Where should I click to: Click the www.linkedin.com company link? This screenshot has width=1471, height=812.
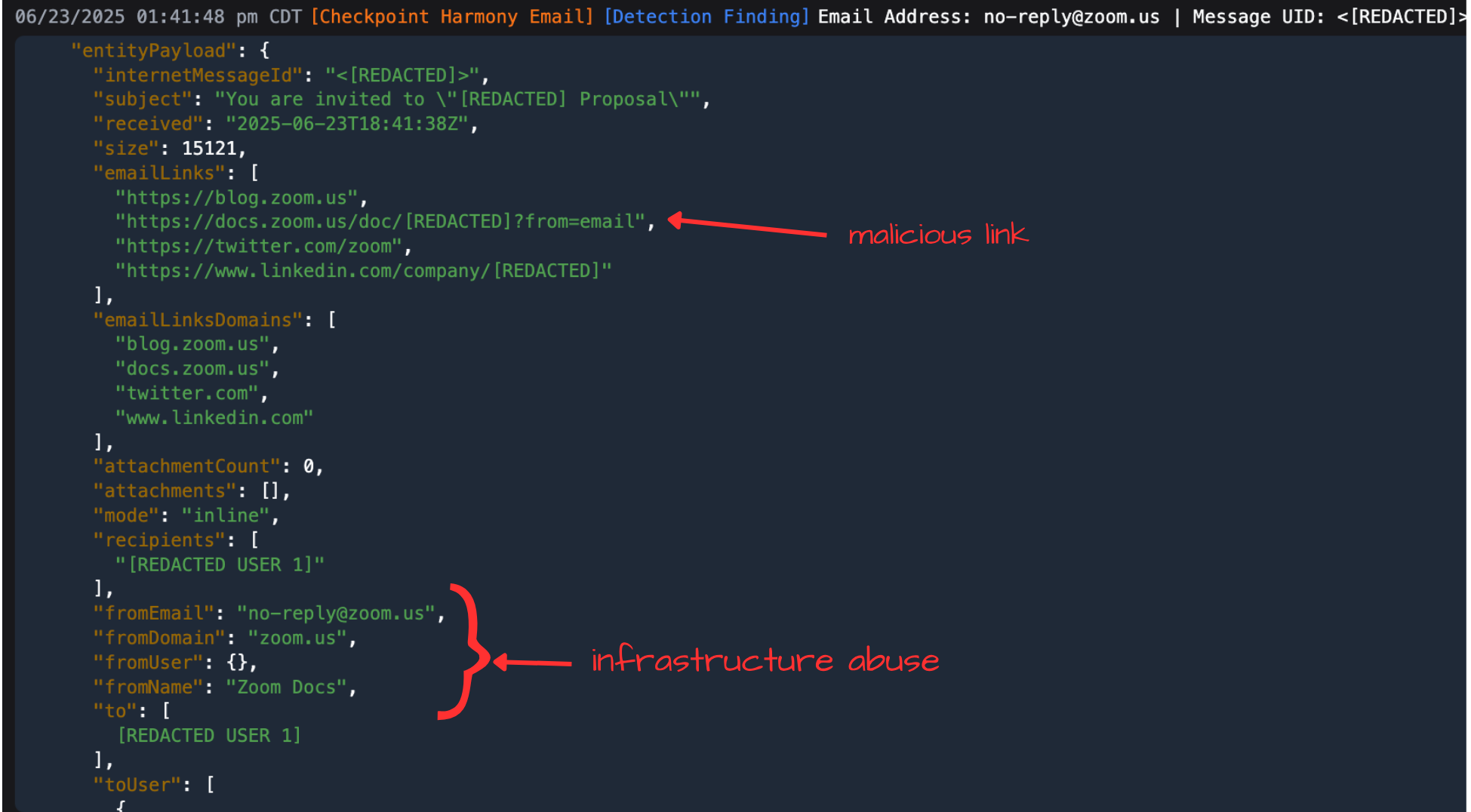tap(363, 271)
